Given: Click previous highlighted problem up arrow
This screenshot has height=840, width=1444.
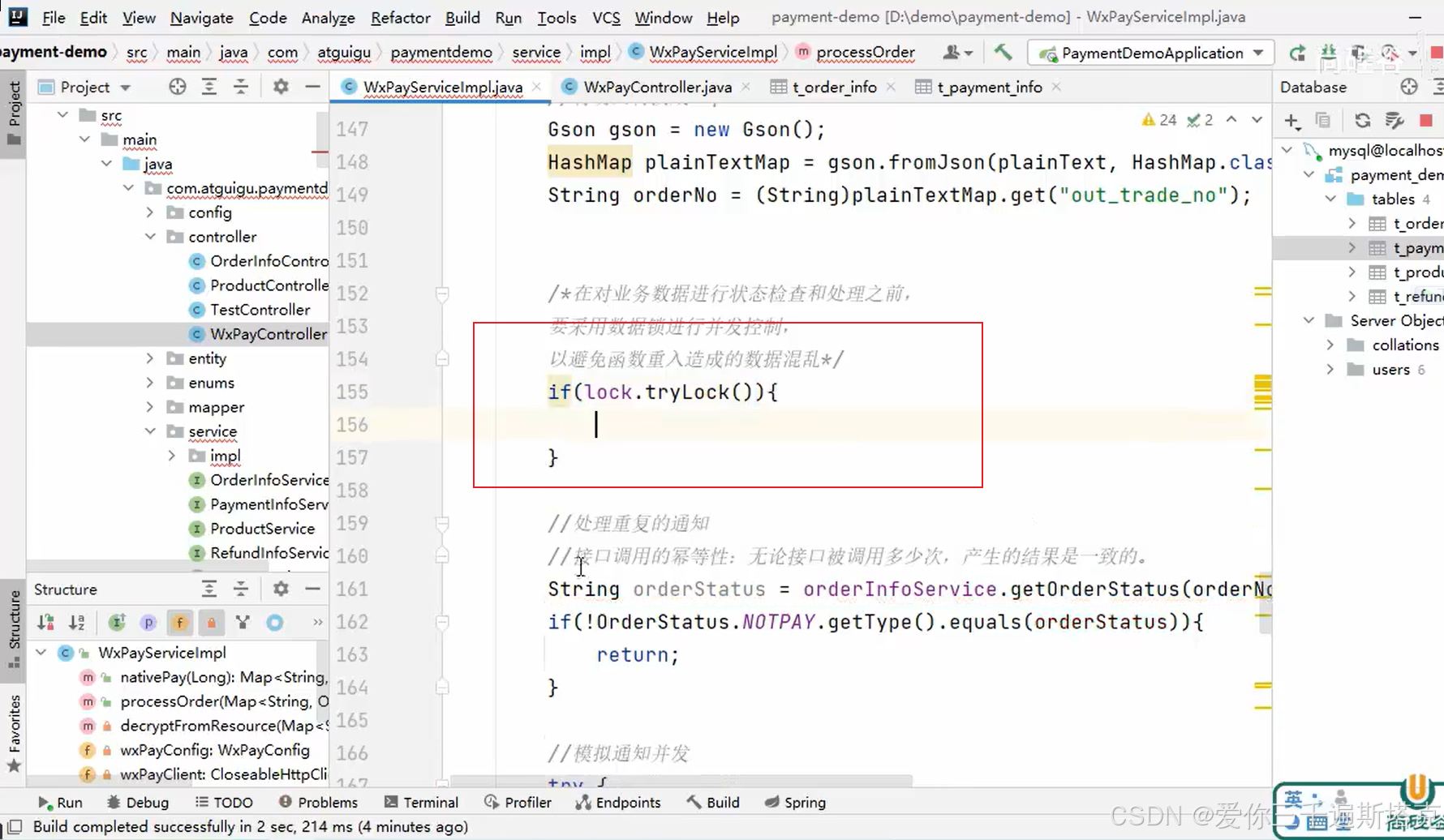Looking at the screenshot, I should click(1231, 120).
